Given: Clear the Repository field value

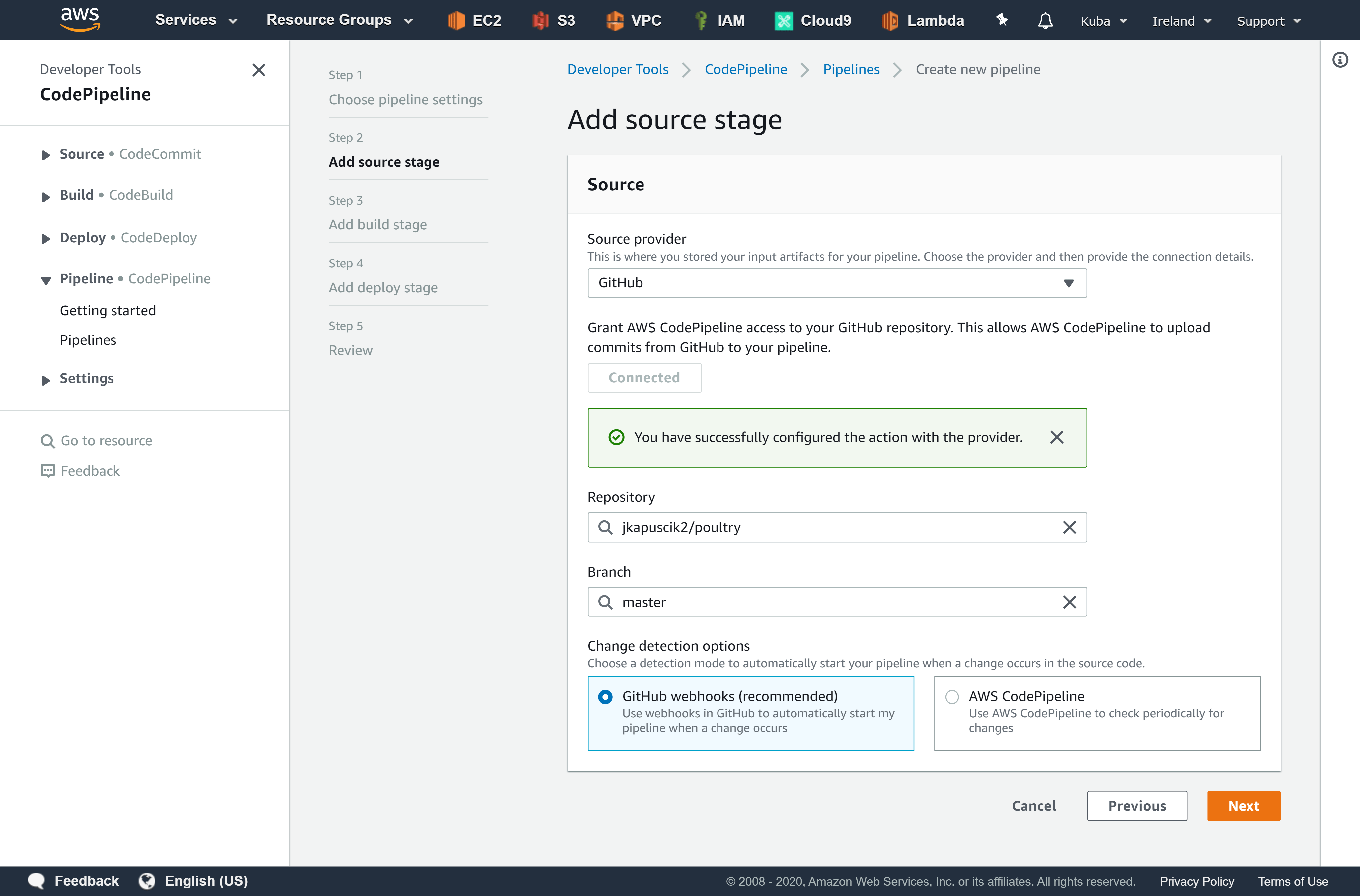Looking at the screenshot, I should tap(1069, 527).
